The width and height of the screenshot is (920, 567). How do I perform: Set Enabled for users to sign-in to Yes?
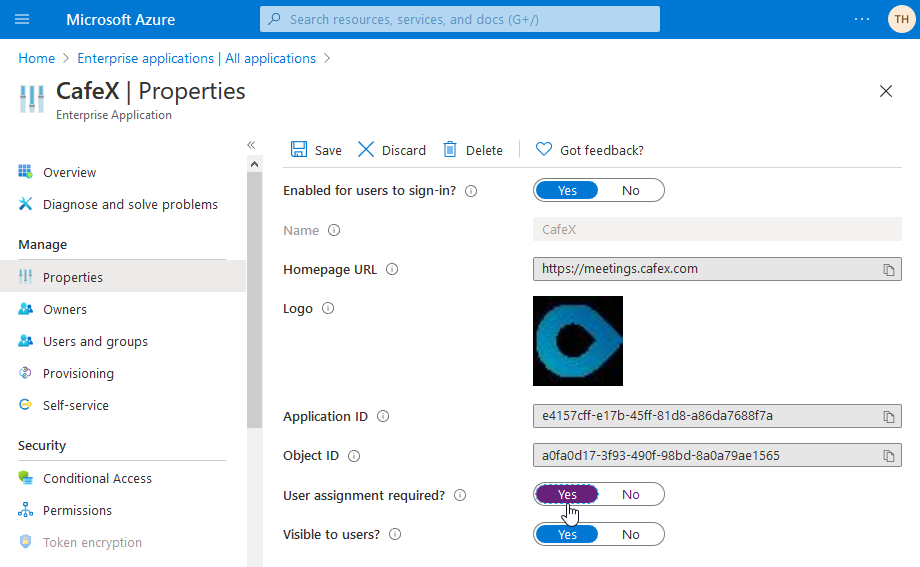pyautogui.click(x=567, y=190)
